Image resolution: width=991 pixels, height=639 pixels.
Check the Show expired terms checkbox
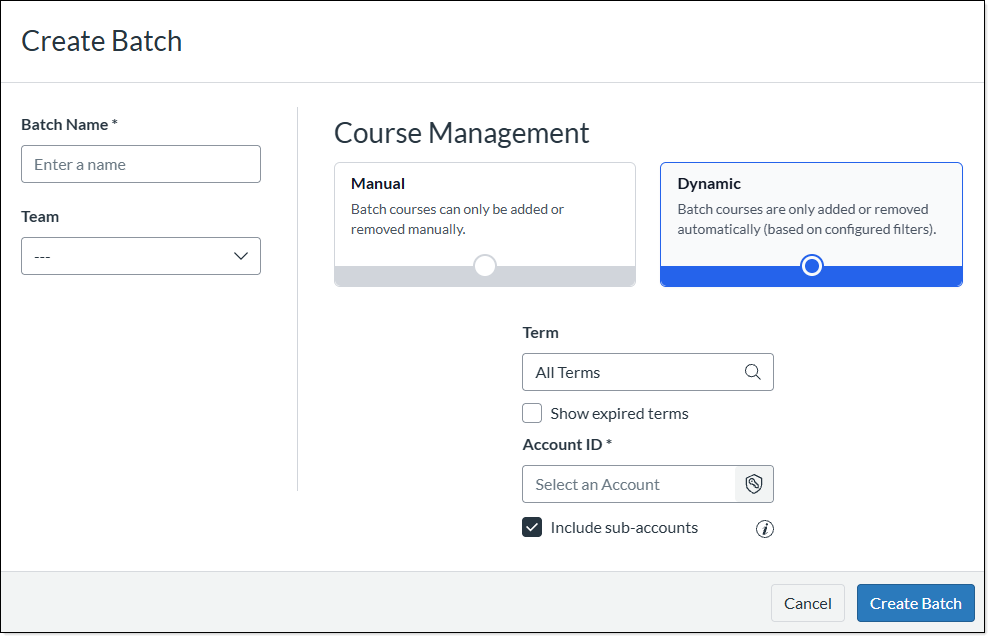pyautogui.click(x=531, y=412)
